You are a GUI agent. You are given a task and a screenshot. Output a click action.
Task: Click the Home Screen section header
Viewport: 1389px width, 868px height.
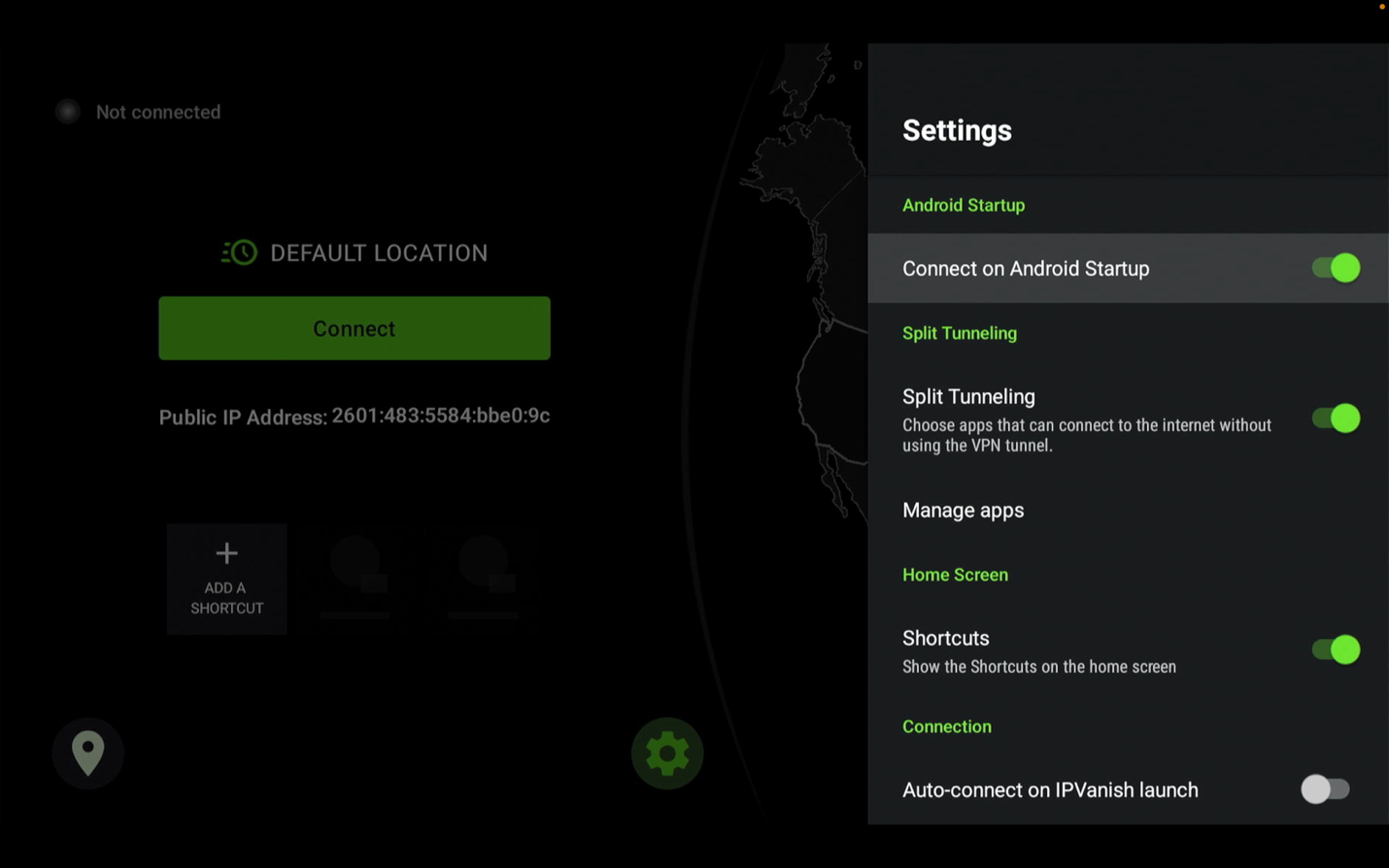pyautogui.click(x=955, y=575)
